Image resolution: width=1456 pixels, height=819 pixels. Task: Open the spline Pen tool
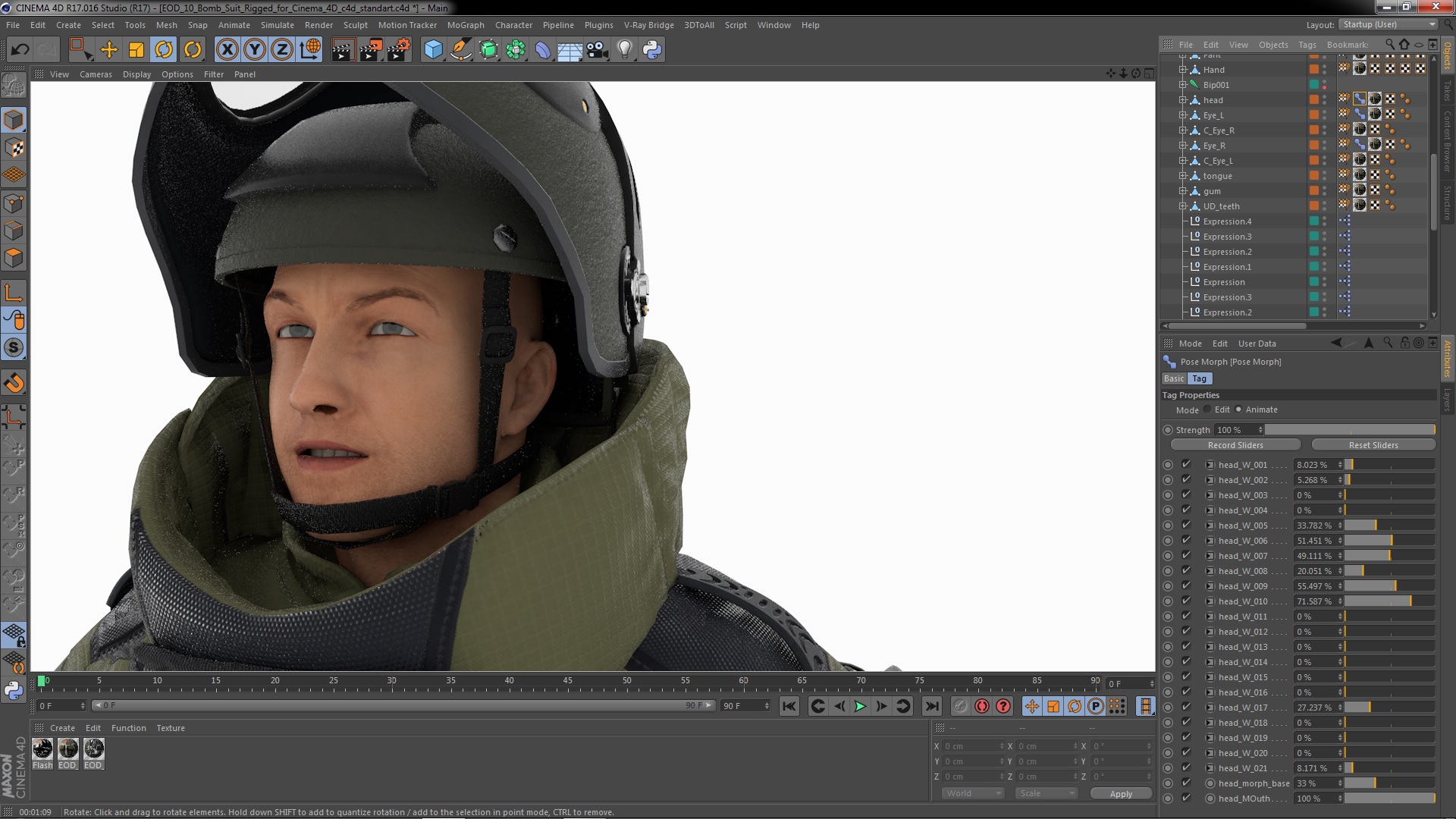460,50
